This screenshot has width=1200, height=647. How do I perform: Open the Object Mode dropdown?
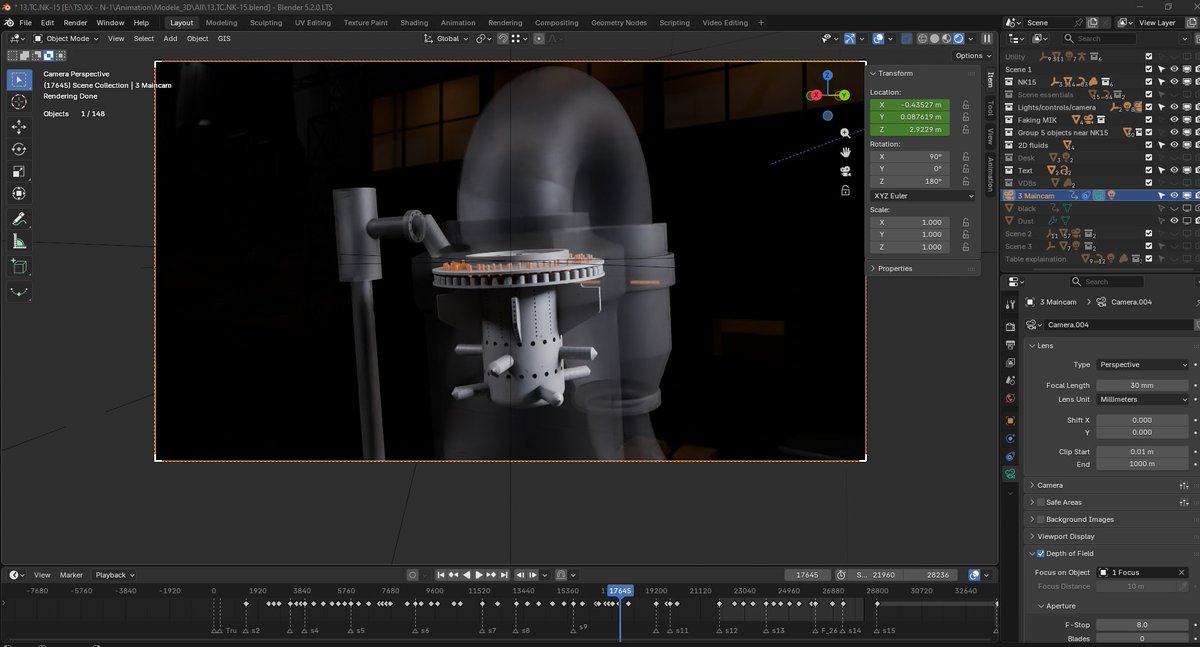(x=66, y=38)
